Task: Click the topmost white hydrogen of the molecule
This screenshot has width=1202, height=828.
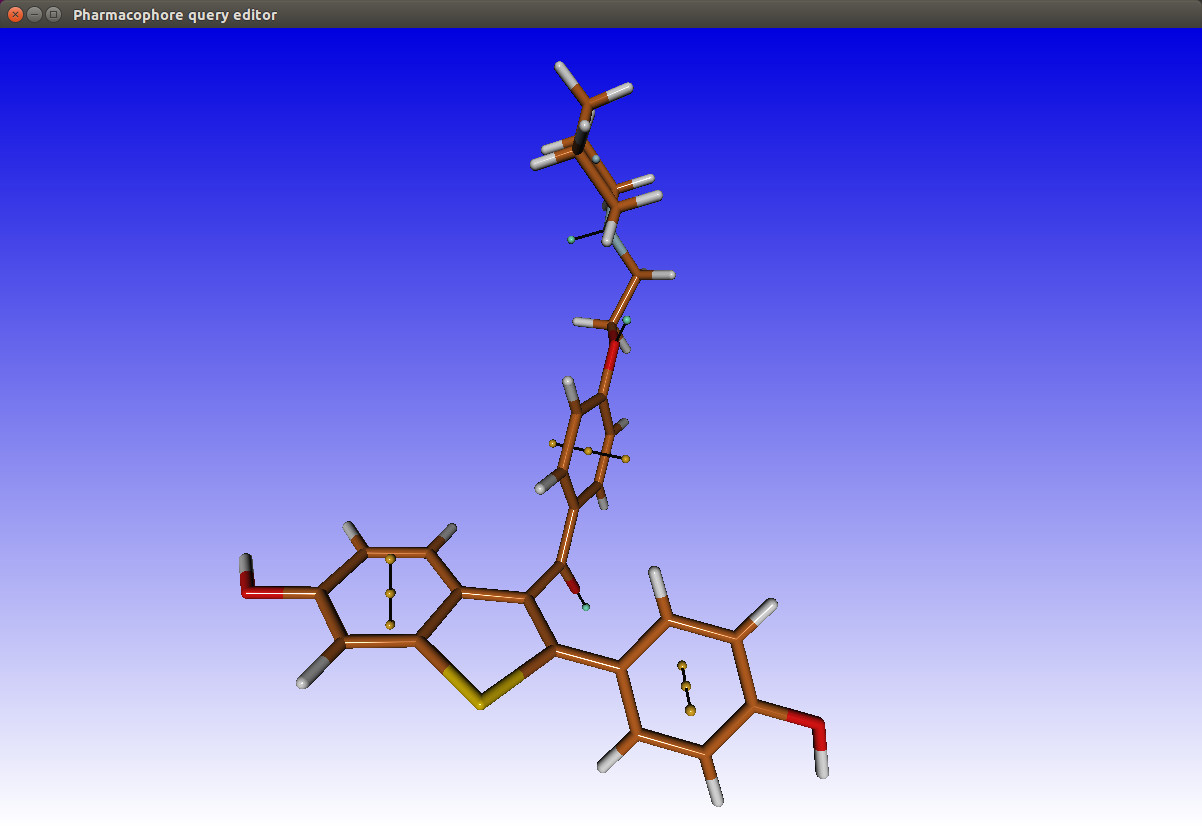Action: point(562,69)
